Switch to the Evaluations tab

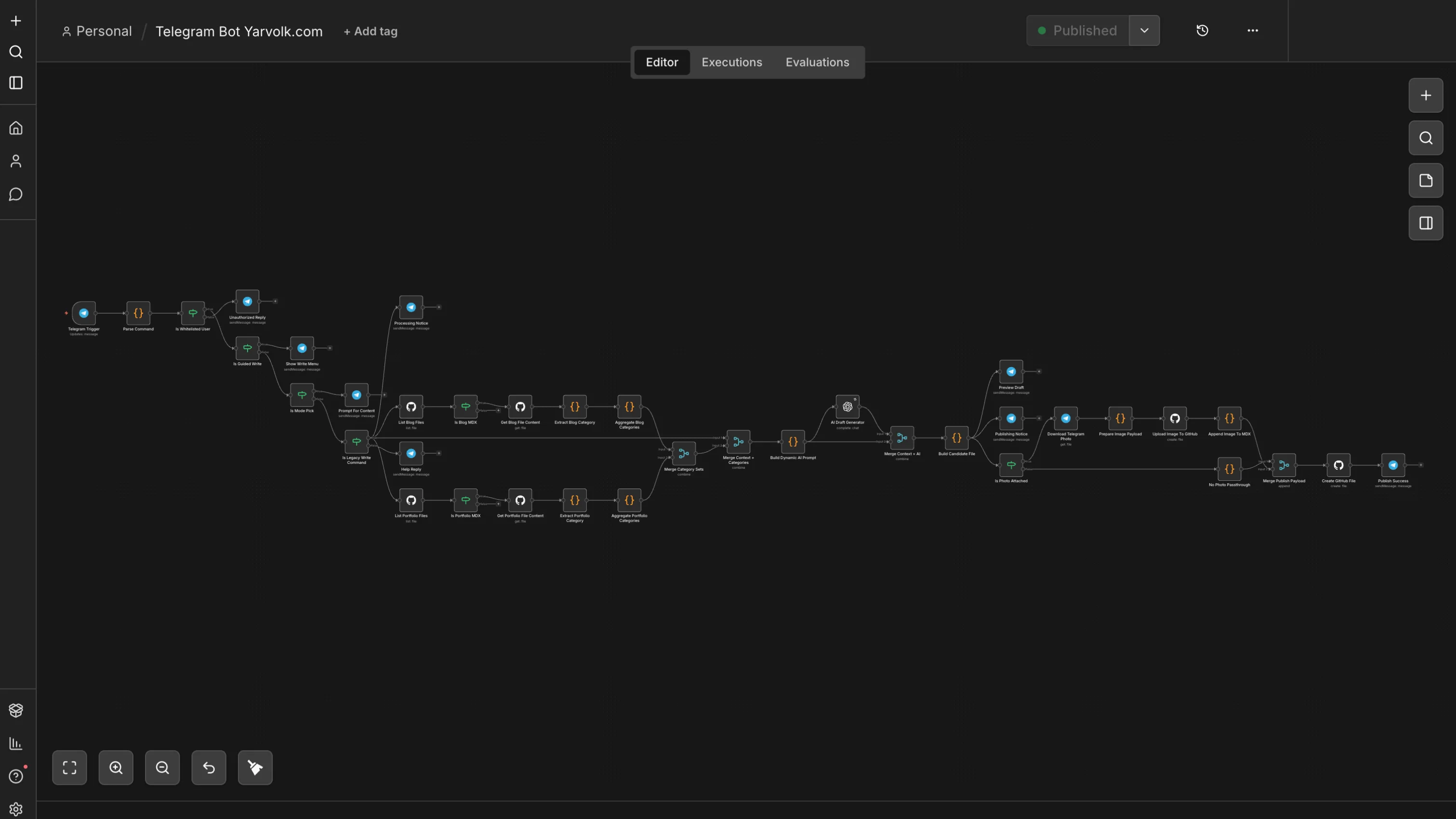point(817,62)
